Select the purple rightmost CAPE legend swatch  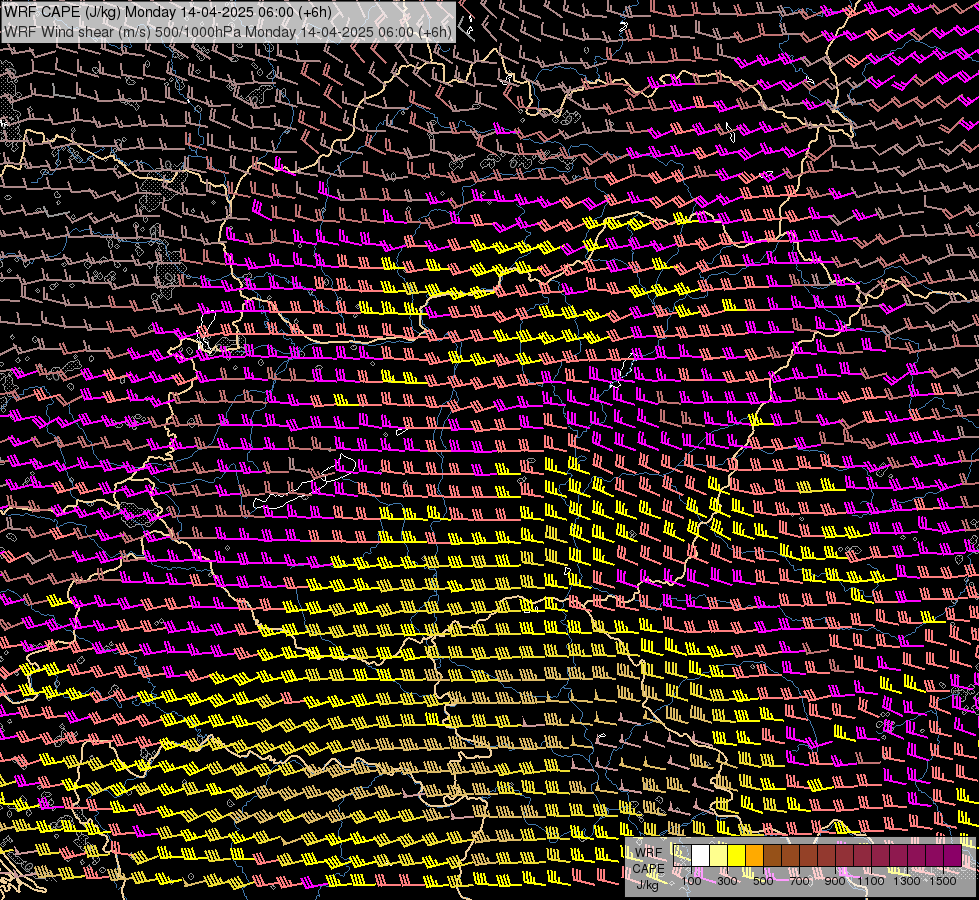pyautogui.click(x=953, y=855)
